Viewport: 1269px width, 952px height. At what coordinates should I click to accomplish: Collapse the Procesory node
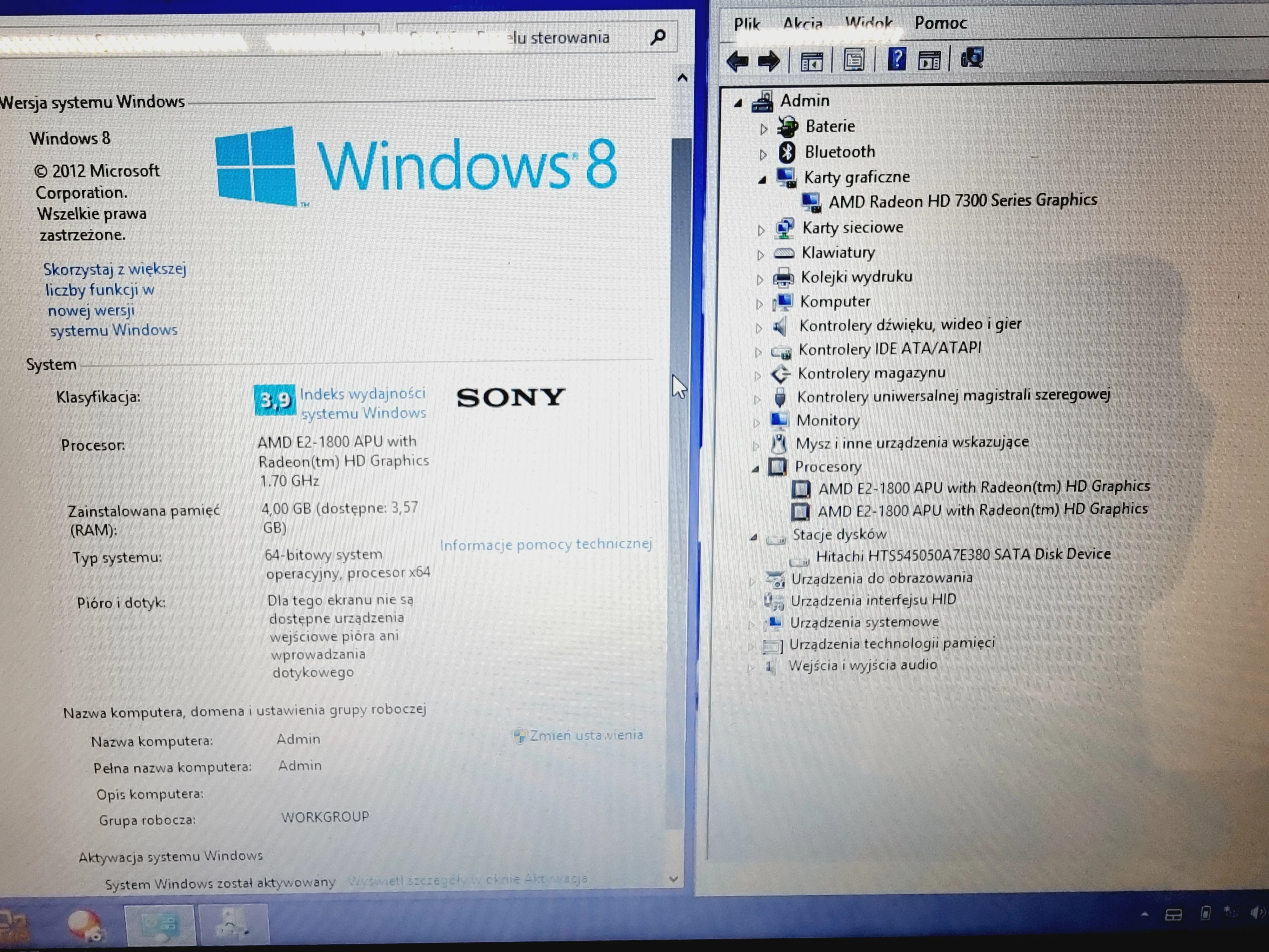(756, 469)
